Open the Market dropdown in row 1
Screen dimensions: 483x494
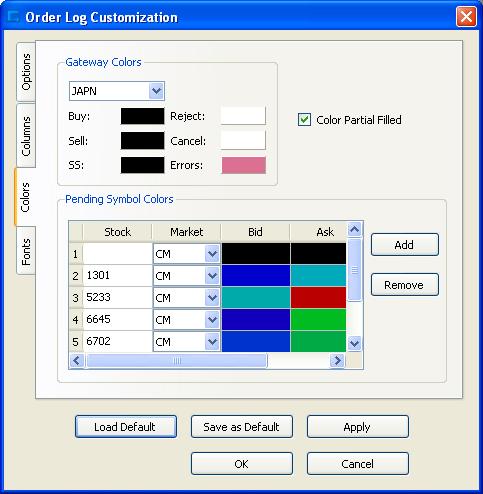click(212, 254)
